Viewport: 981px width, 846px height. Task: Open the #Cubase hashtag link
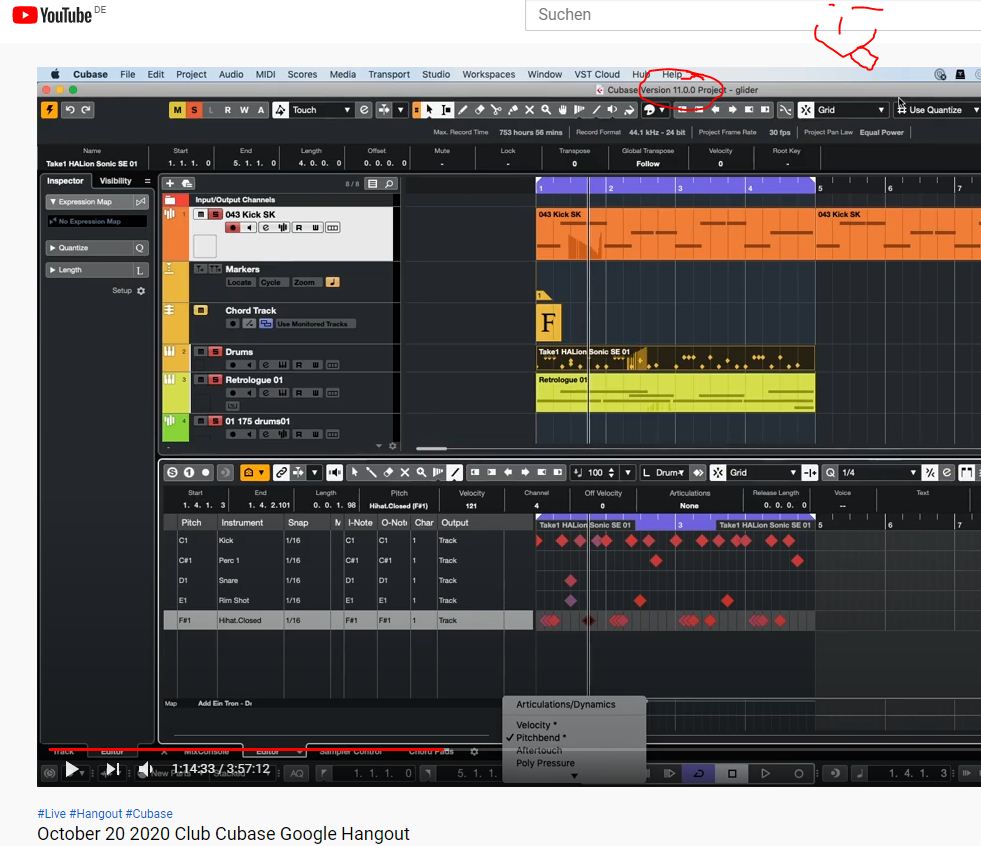149,814
